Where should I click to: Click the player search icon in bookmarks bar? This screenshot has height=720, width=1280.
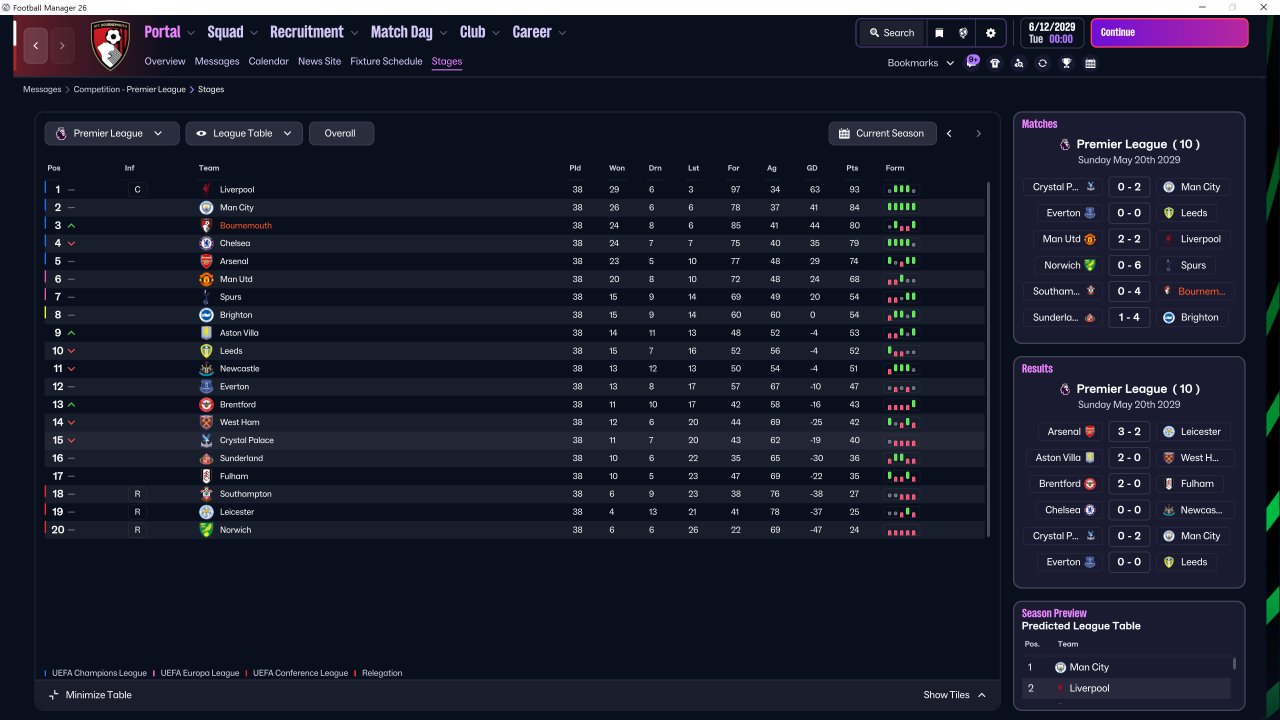click(1018, 63)
